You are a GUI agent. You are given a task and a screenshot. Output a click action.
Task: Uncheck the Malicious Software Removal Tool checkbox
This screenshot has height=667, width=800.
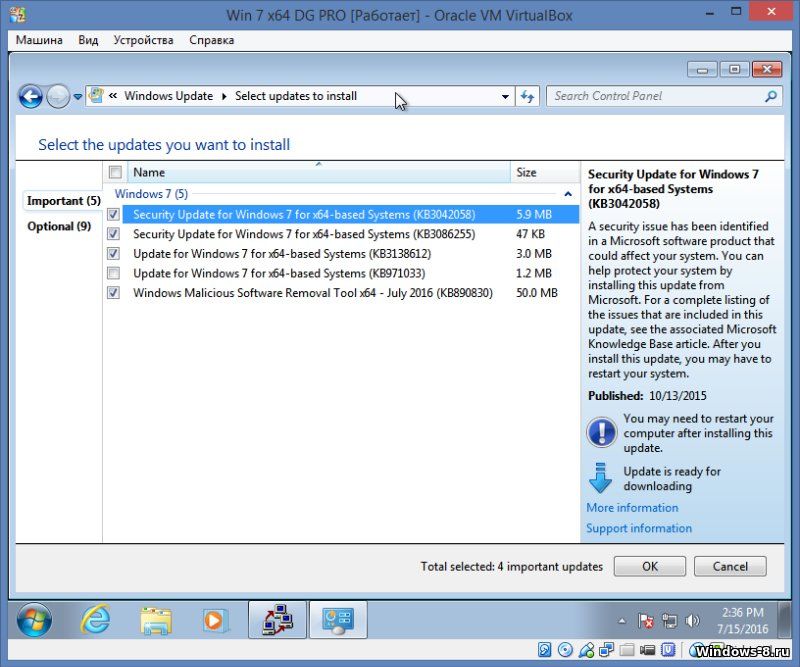pos(113,292)
